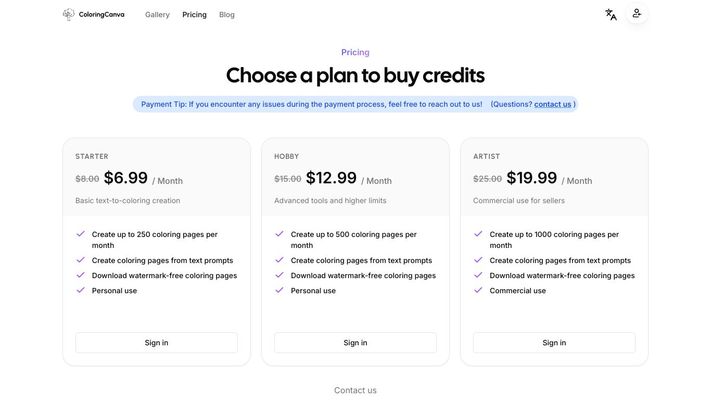The height and width of the screenshot is (400, 711).
Task: Click the user account sign-in icon
Action: pos(637,14)
